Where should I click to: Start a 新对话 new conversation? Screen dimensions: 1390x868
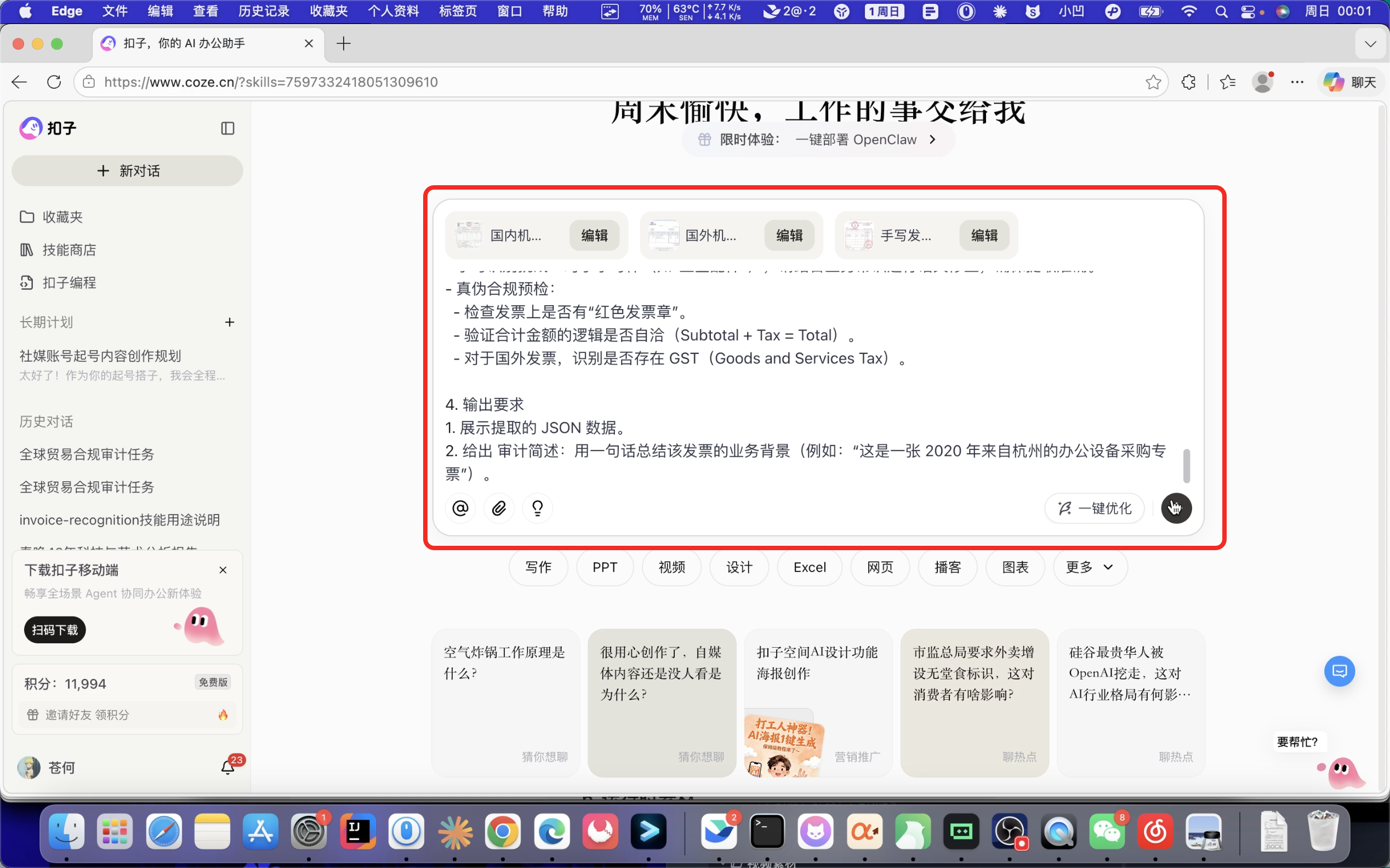coord(128,170)
